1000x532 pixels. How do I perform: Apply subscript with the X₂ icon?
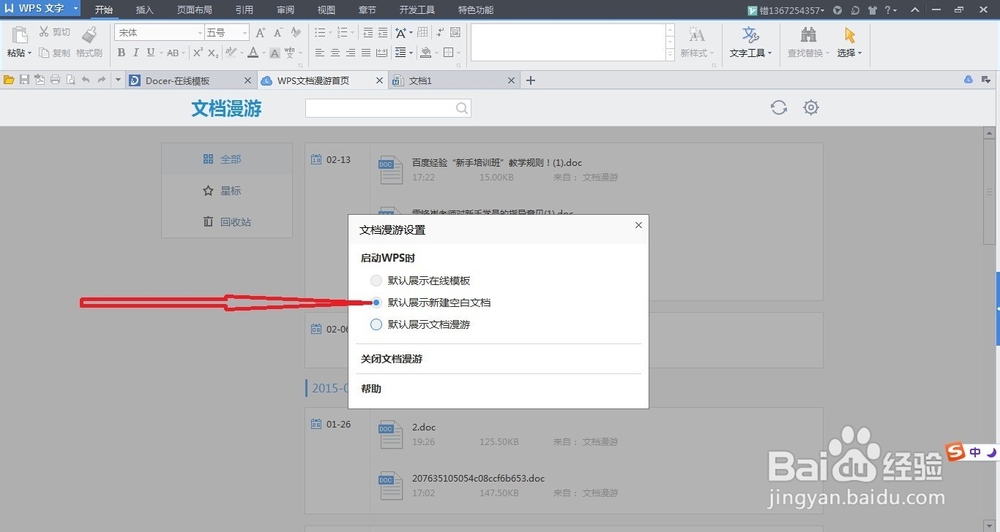click(x=213, y=54)
